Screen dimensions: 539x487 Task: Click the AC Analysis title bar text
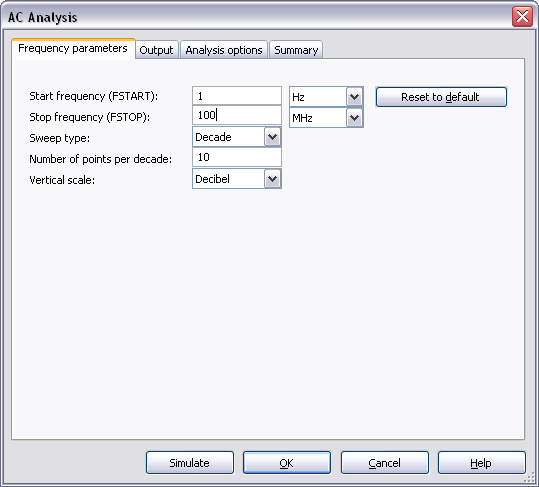tap(43, 18)
